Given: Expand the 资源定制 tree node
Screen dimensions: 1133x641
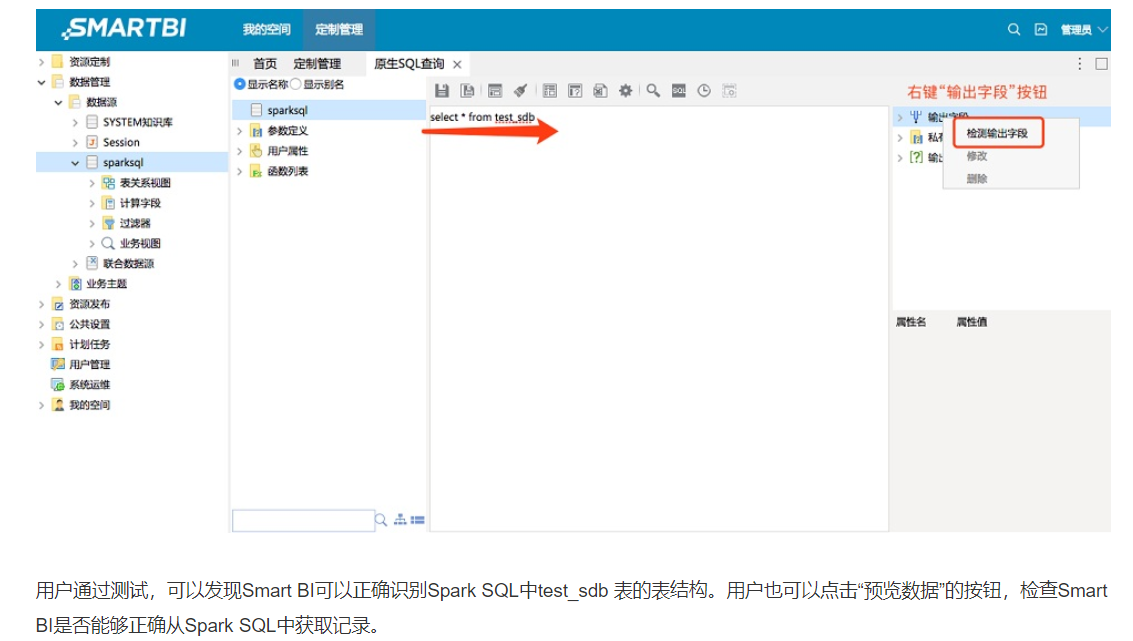Looking at the screenshot, I should point(41,62).
